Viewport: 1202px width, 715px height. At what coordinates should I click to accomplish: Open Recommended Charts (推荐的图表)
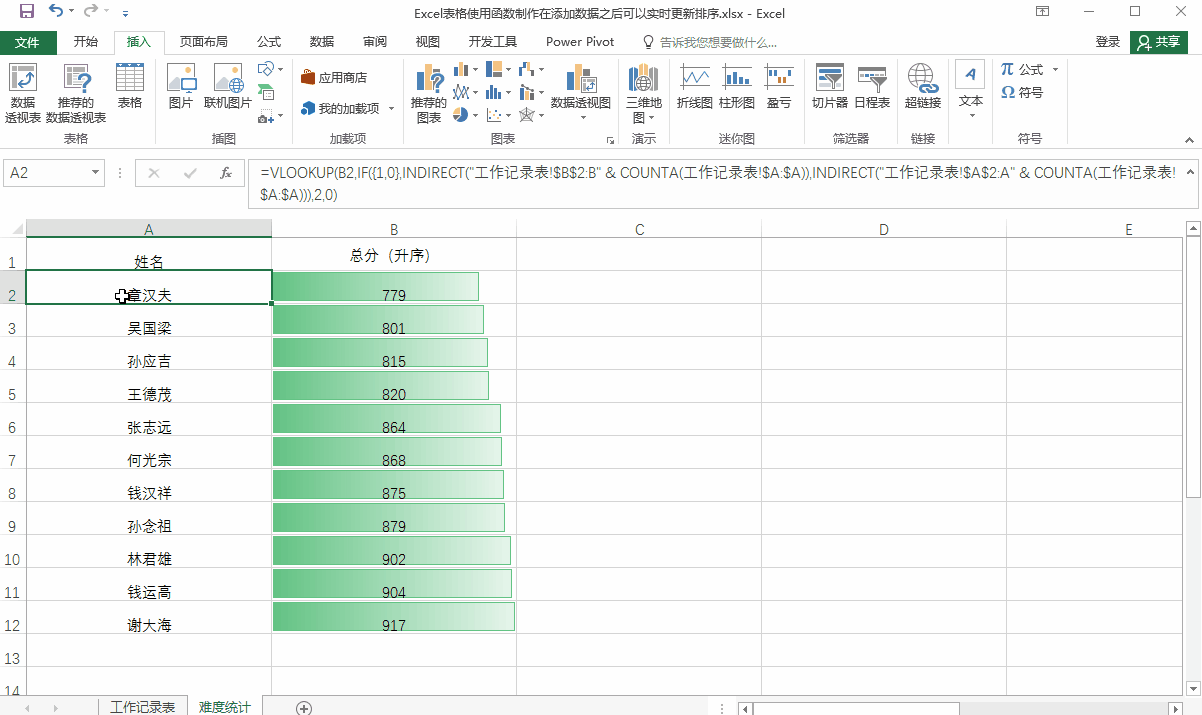[429, 94]
